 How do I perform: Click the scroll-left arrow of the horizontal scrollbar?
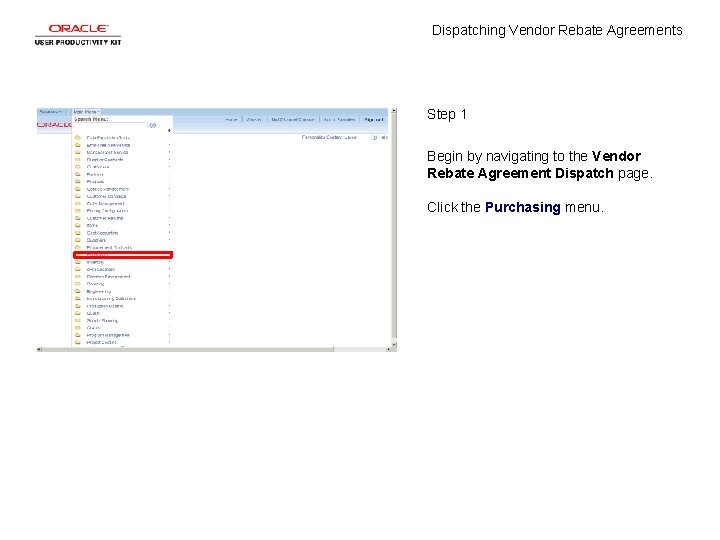(x=39, y=349)
